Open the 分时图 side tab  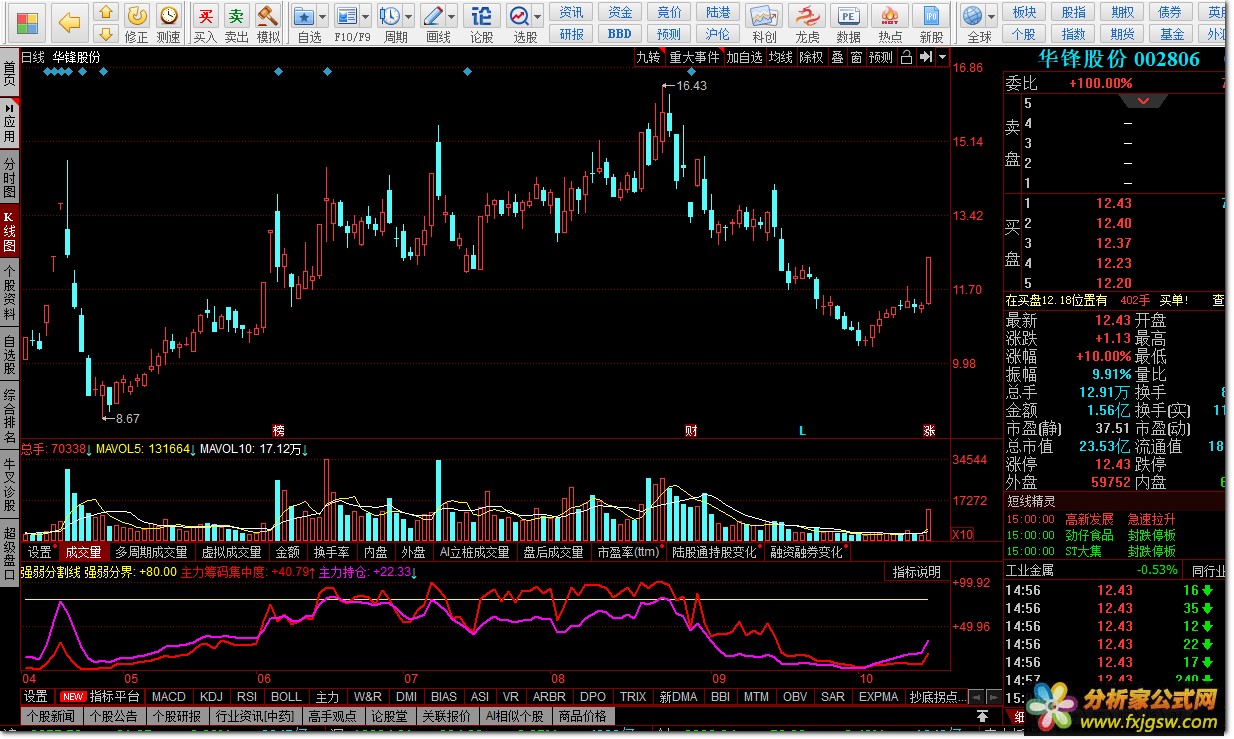(9, 177)
